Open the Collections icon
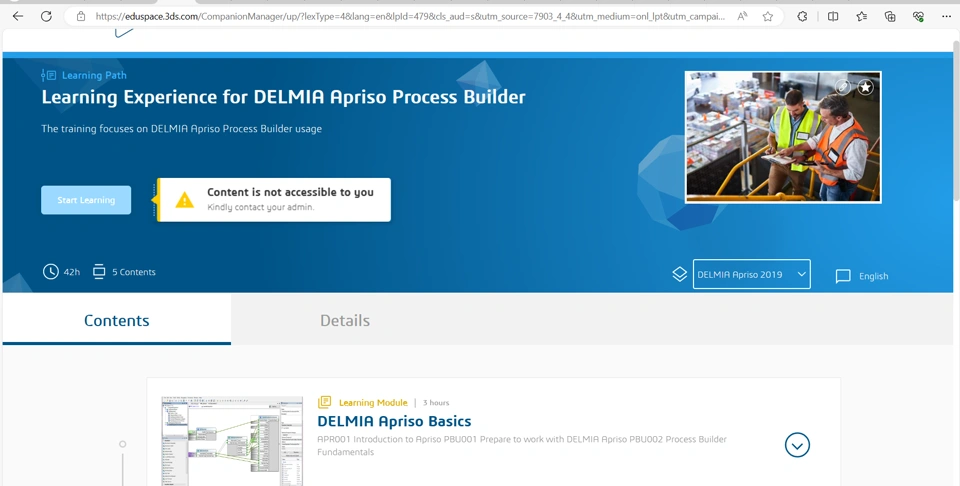Viewport: 960px width, 486px height. tap(890, 17)
